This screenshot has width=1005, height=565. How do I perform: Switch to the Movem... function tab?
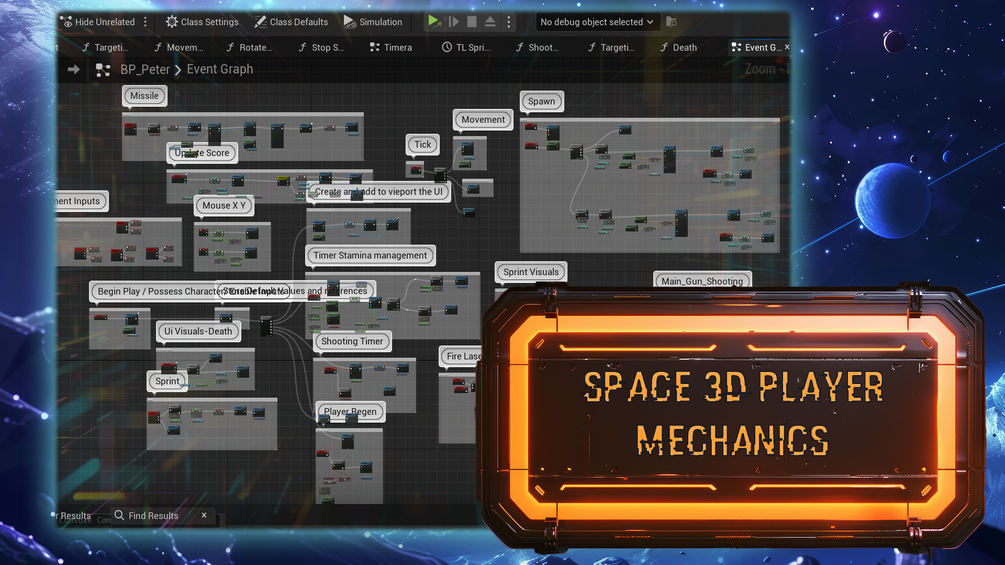pos(178,47)
